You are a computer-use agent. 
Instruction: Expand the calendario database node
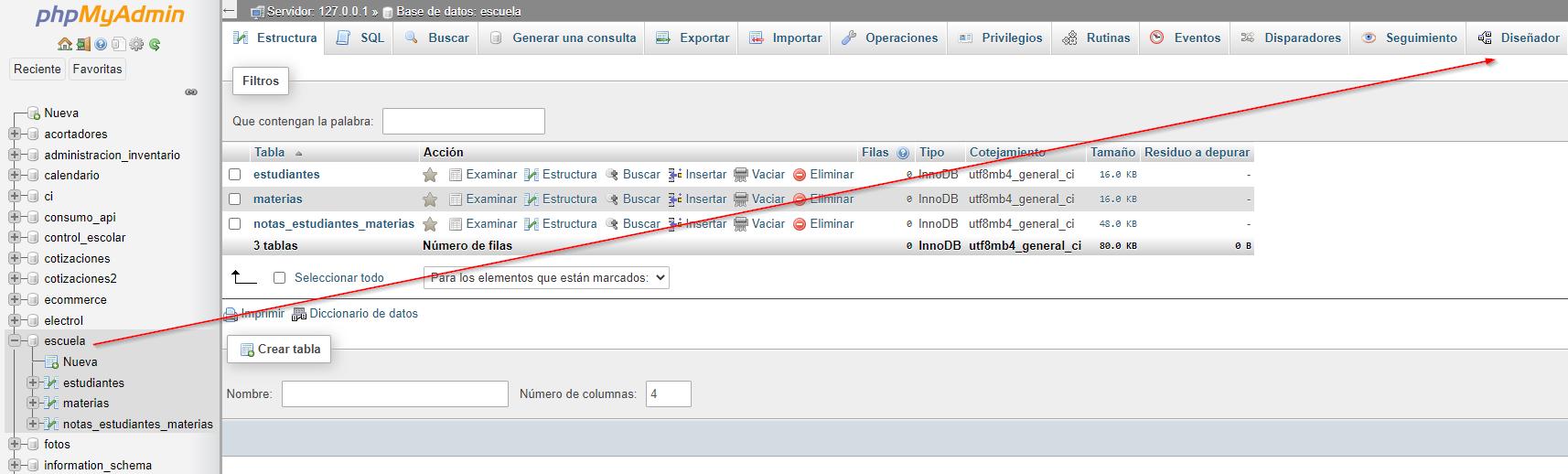pyautogui.click(x=15, y=176)
